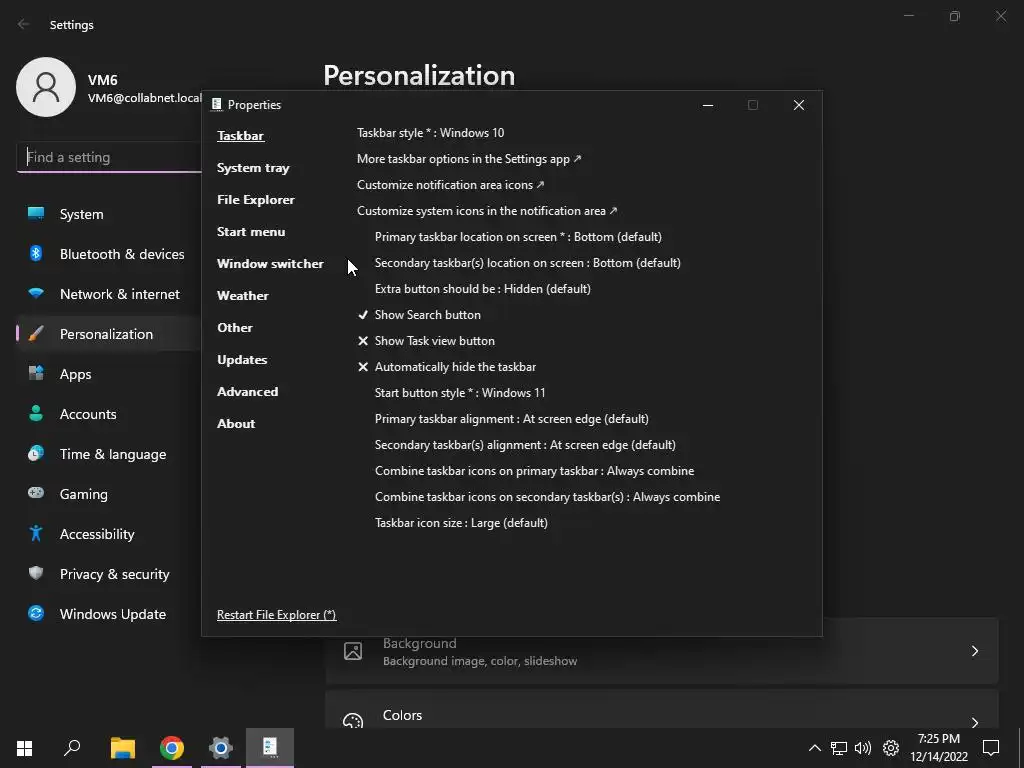The width and height of the screenshot is (1024, 768).
Task: Click the Background image picture icon
Action: point(353,651)
